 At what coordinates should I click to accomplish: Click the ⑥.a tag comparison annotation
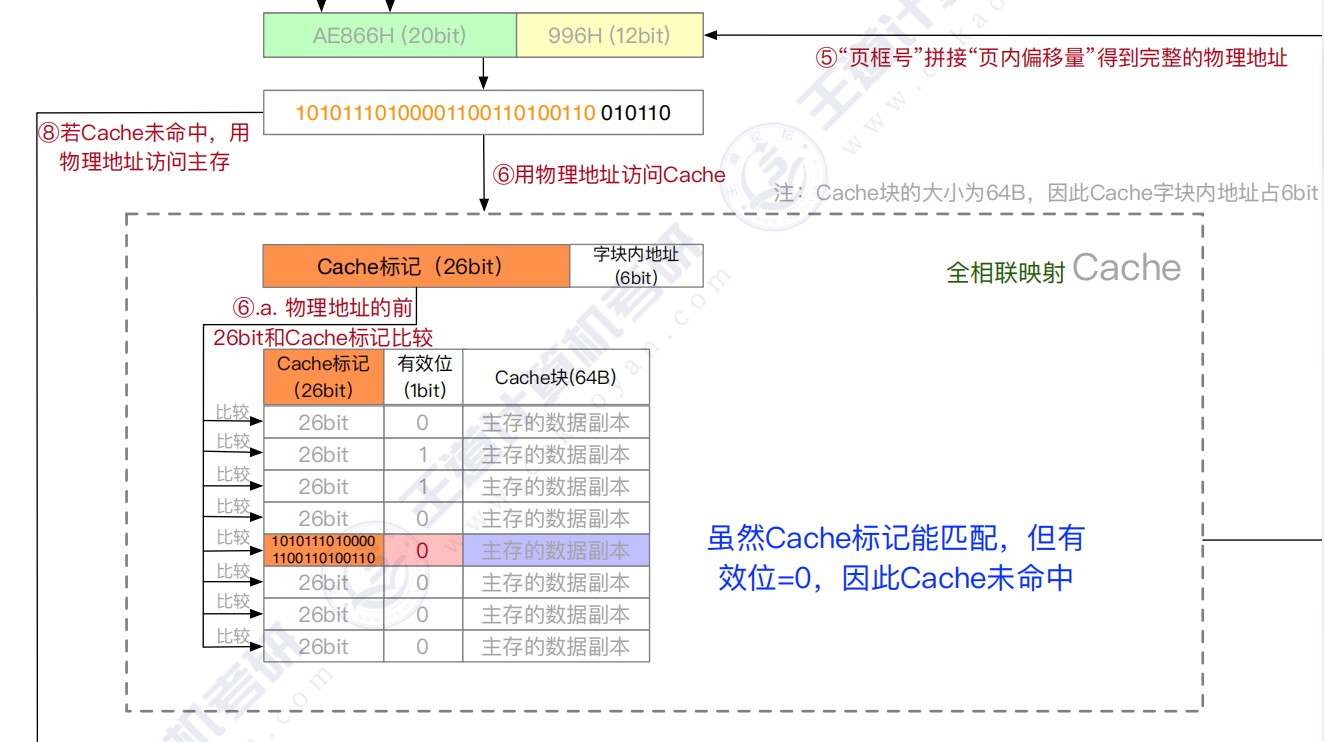323,322
